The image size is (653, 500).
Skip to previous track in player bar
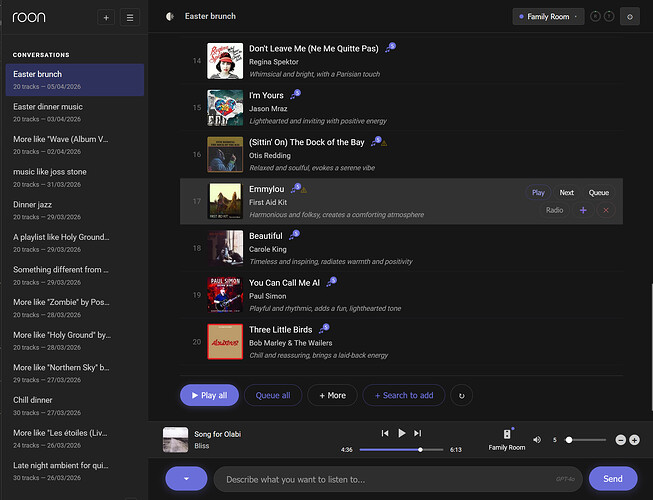coord(385,433)
